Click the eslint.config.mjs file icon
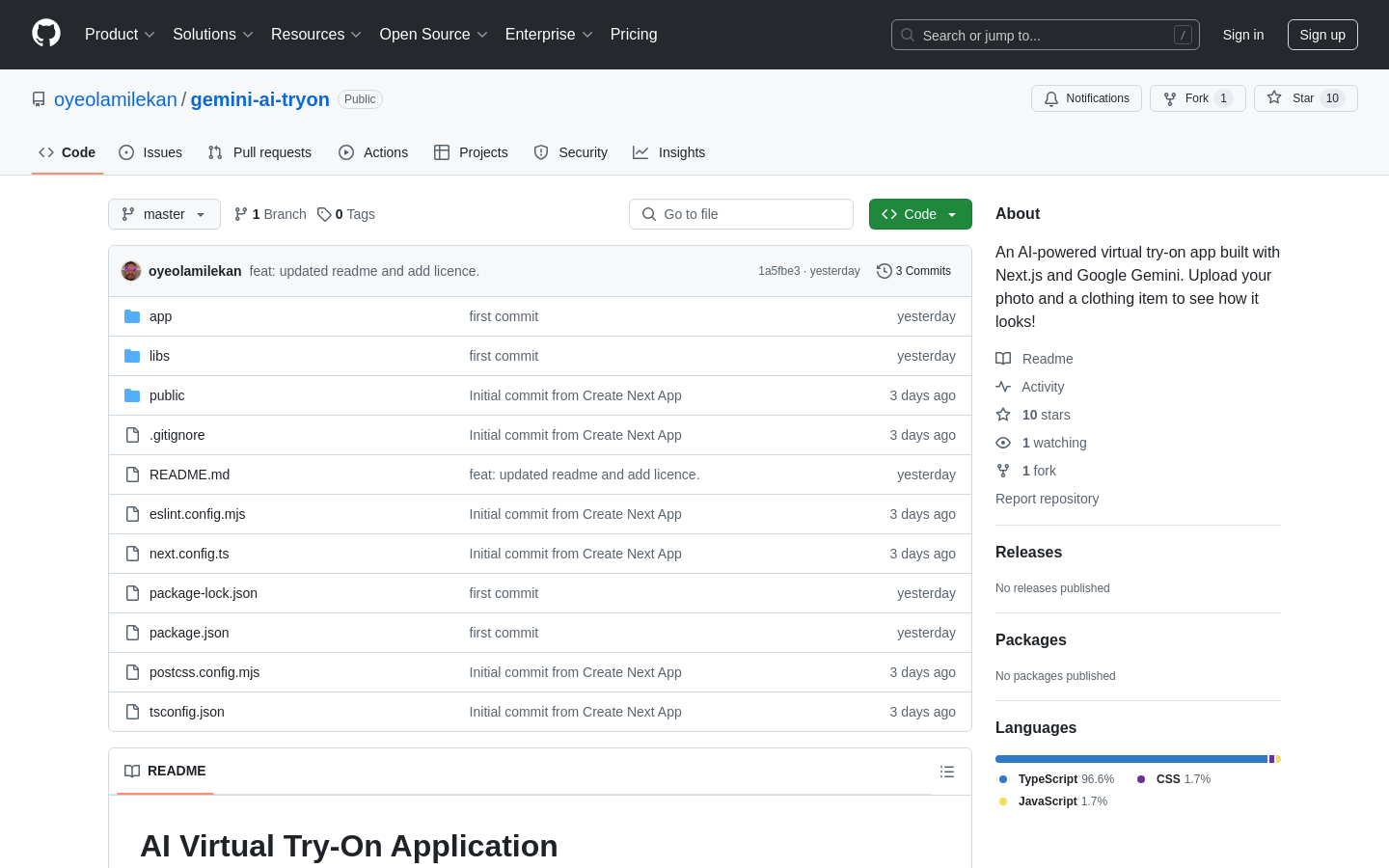1389x868 pixels. (x=132, y=514)
